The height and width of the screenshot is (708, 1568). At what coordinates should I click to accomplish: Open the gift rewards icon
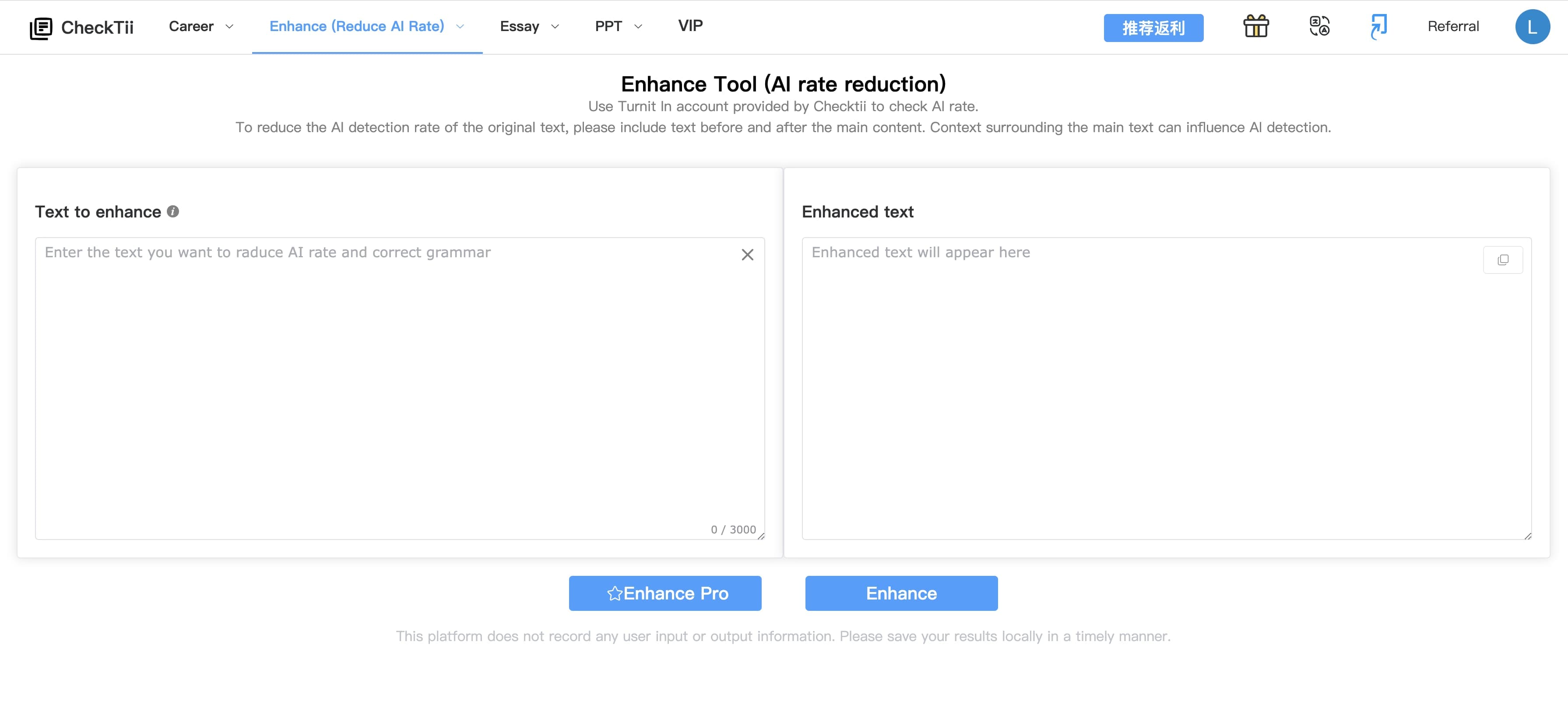point(1256,26)
